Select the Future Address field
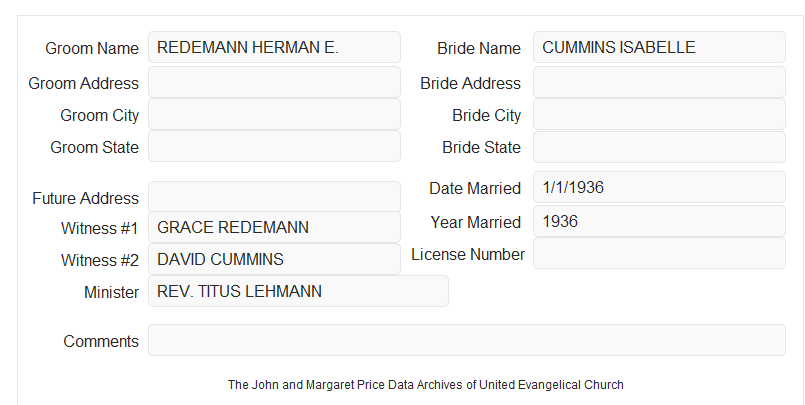The height and width of the screenshot is (405, 805). 274,197
